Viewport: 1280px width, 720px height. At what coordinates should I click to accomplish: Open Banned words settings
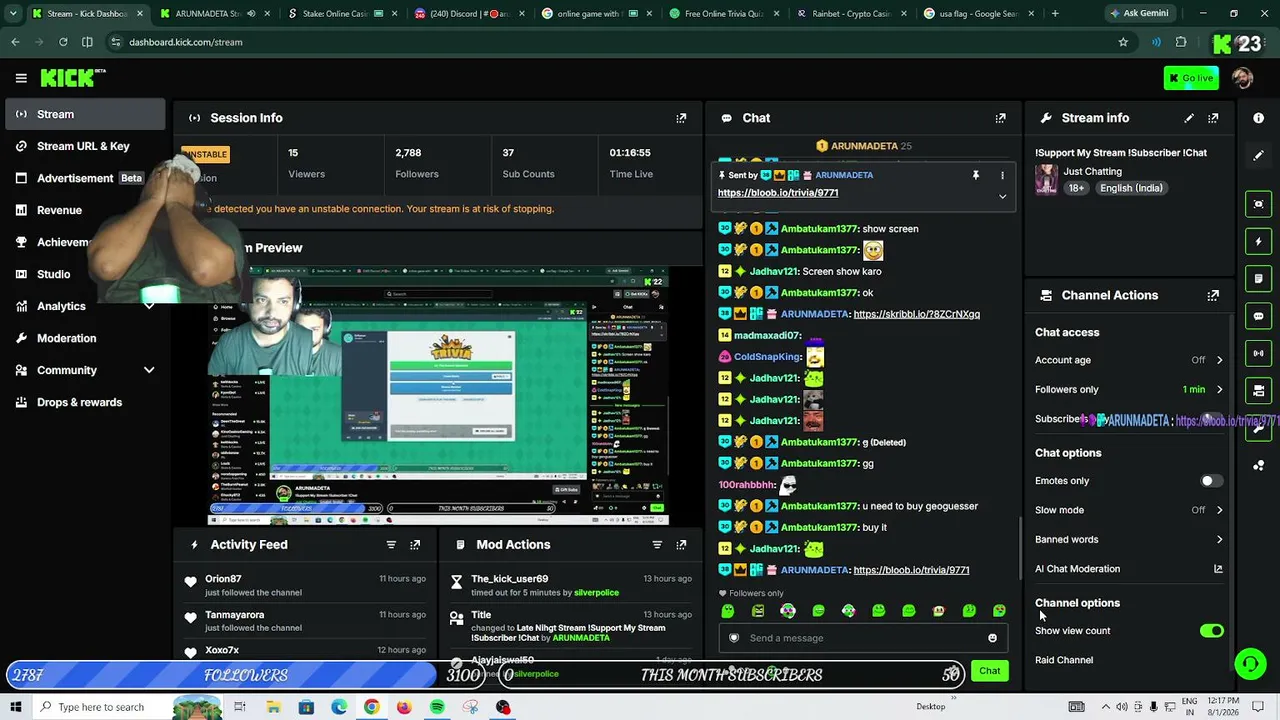click(x=1129, y=539)
